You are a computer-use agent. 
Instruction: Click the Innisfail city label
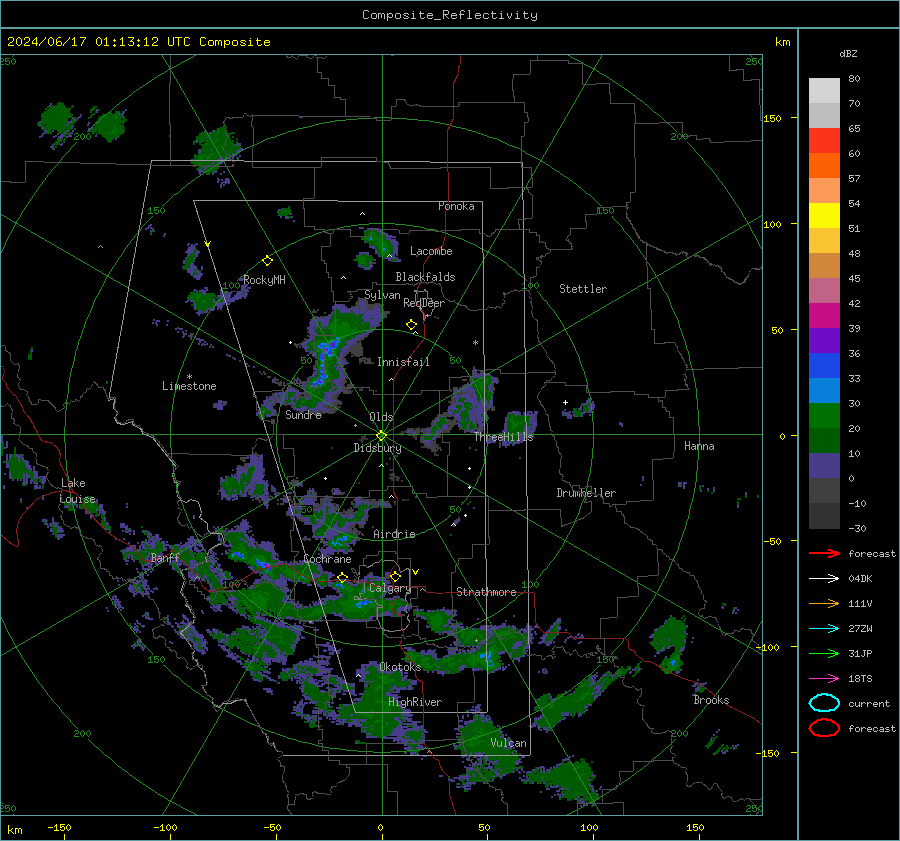(x=403, y=362)
